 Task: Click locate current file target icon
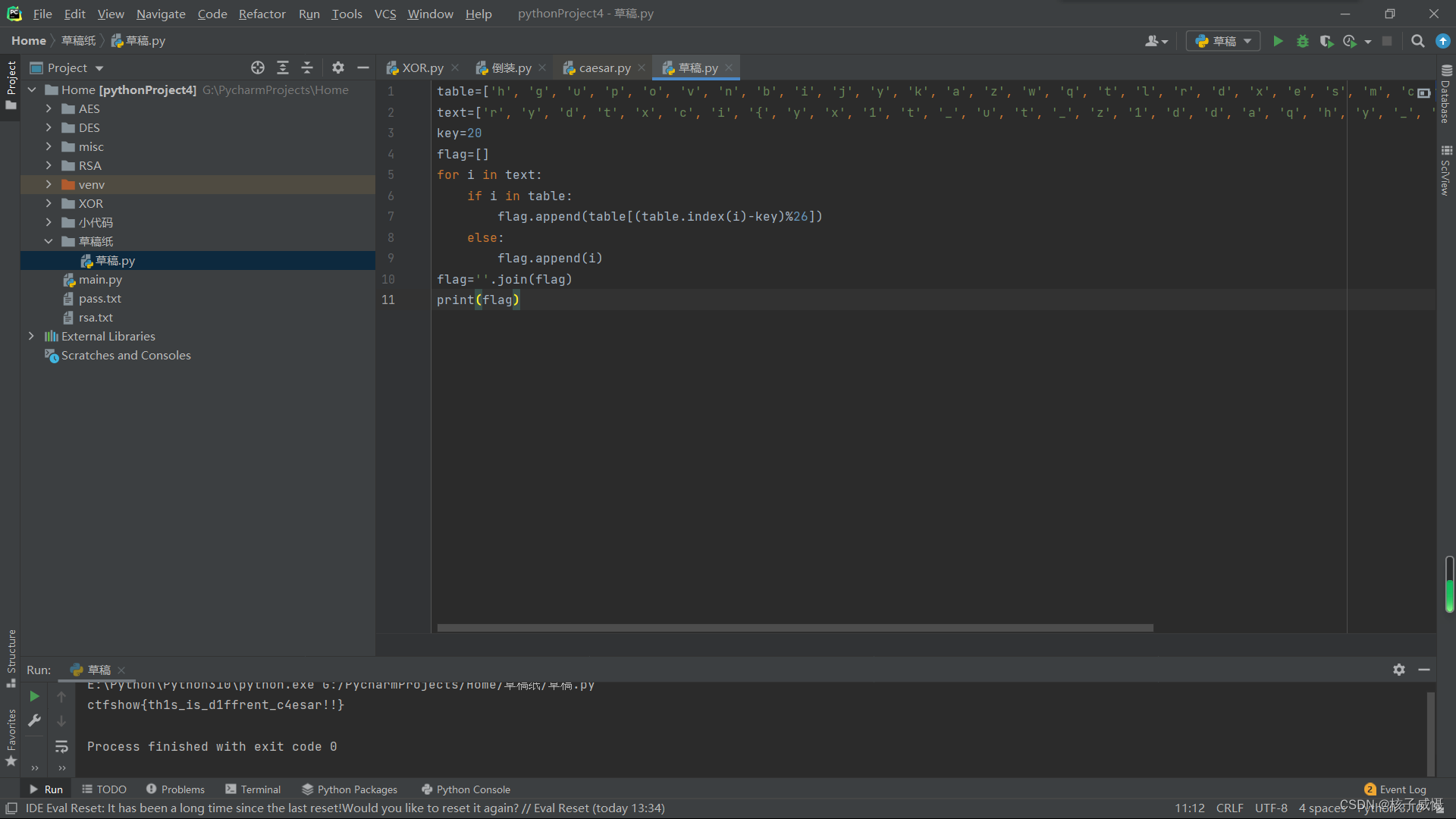(258, 67)
